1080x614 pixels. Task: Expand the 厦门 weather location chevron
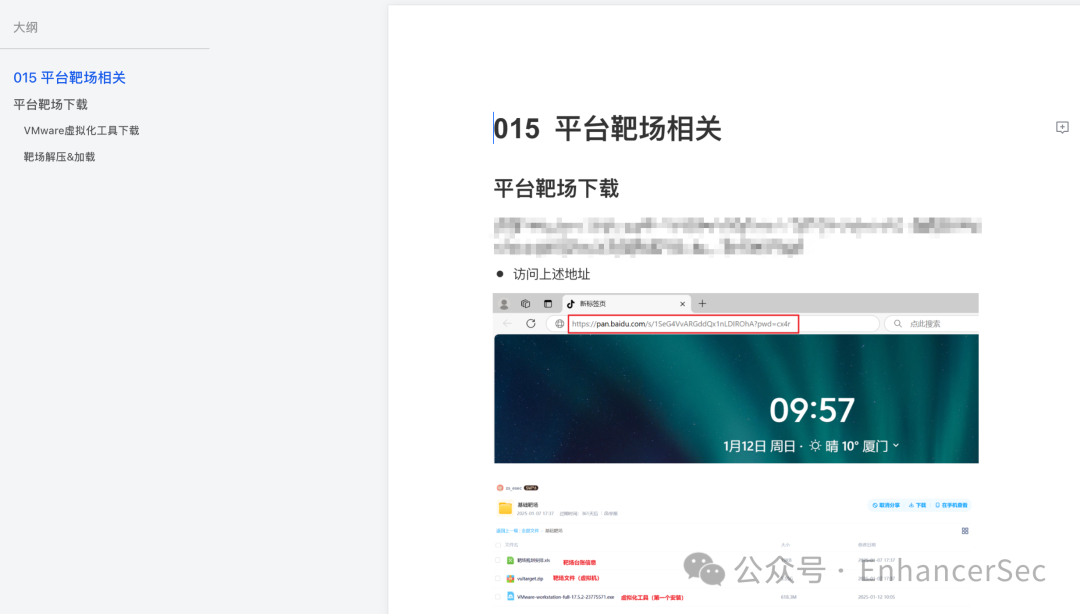click(896, 446)
